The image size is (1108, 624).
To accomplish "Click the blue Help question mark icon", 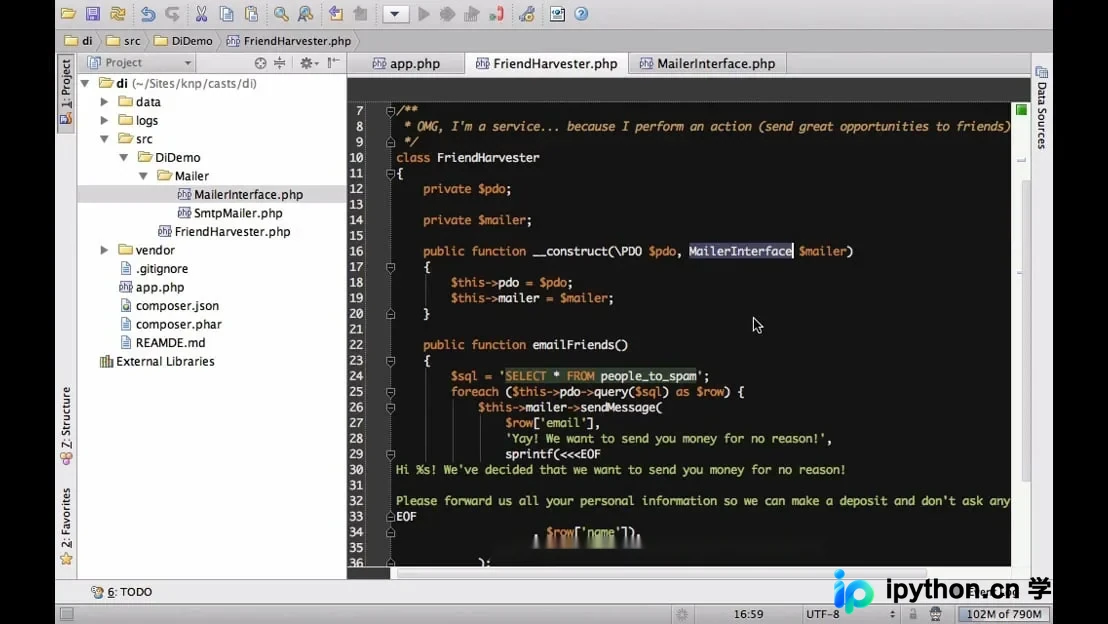I will pyautogui.click(x=582, y=13).
